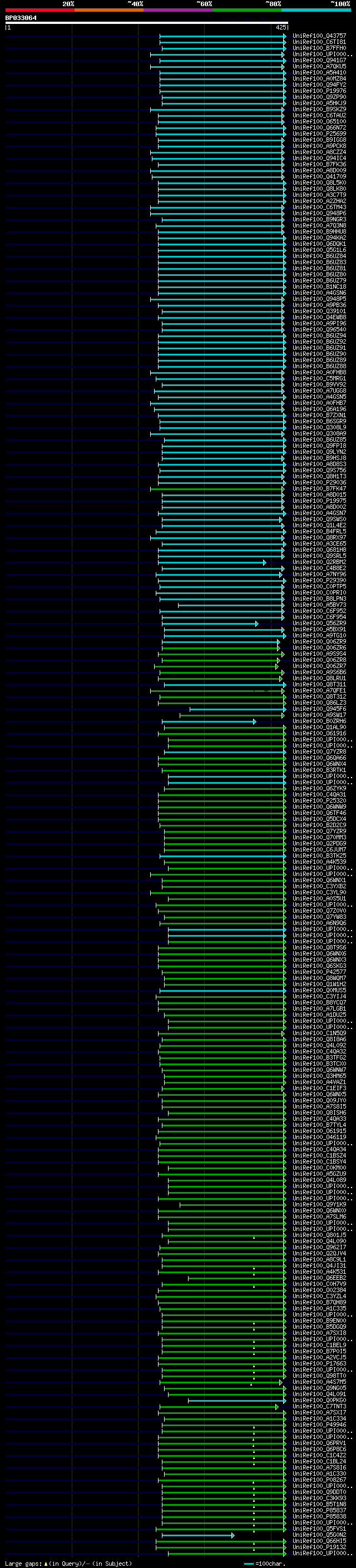Screen dimensions: 356x1568
Task: Open the UniRef100_Q1AL90 hit link
Action: (x=319, y=727)
